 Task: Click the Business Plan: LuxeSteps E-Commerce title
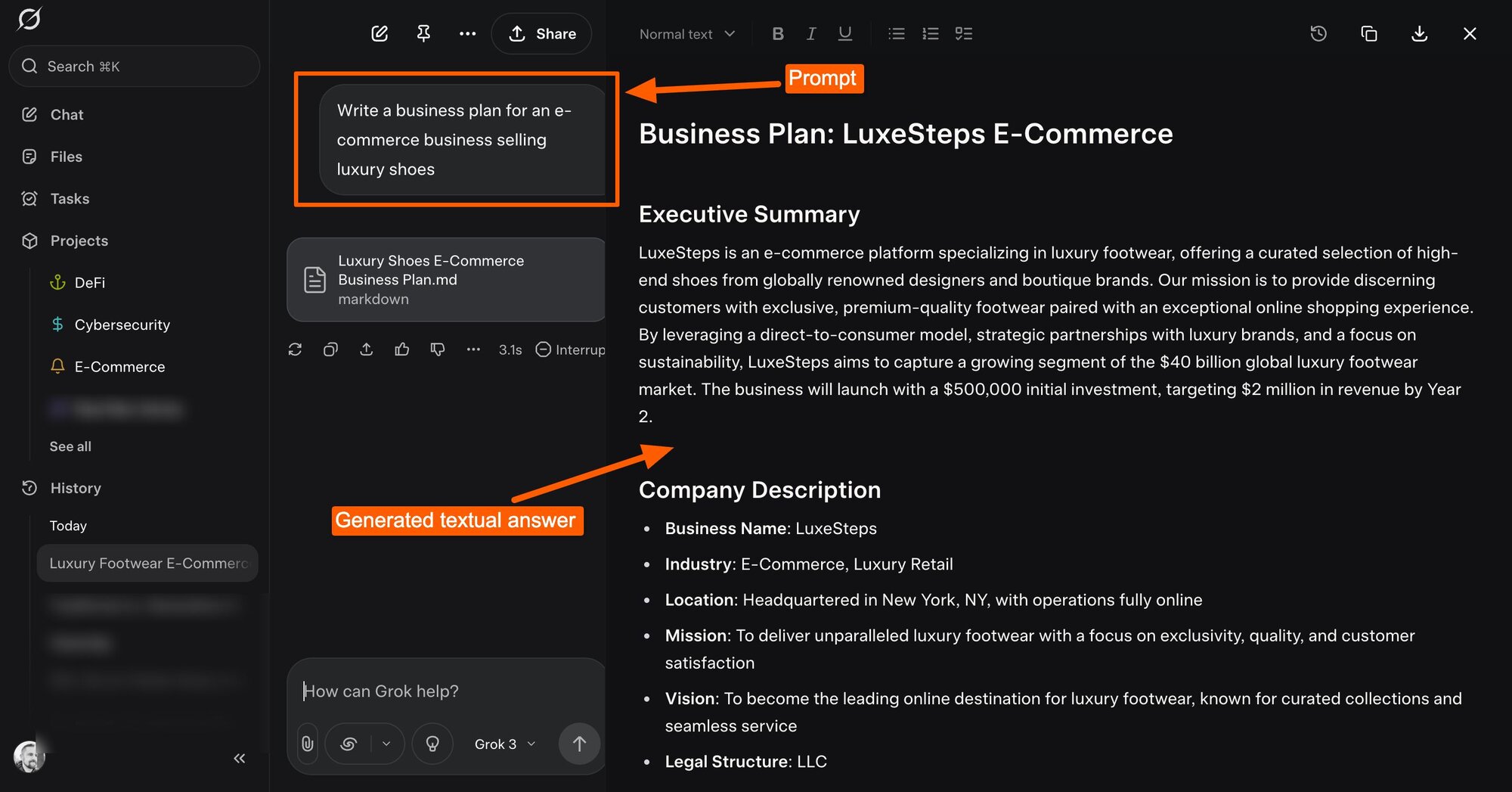click(x=906, y=134)
